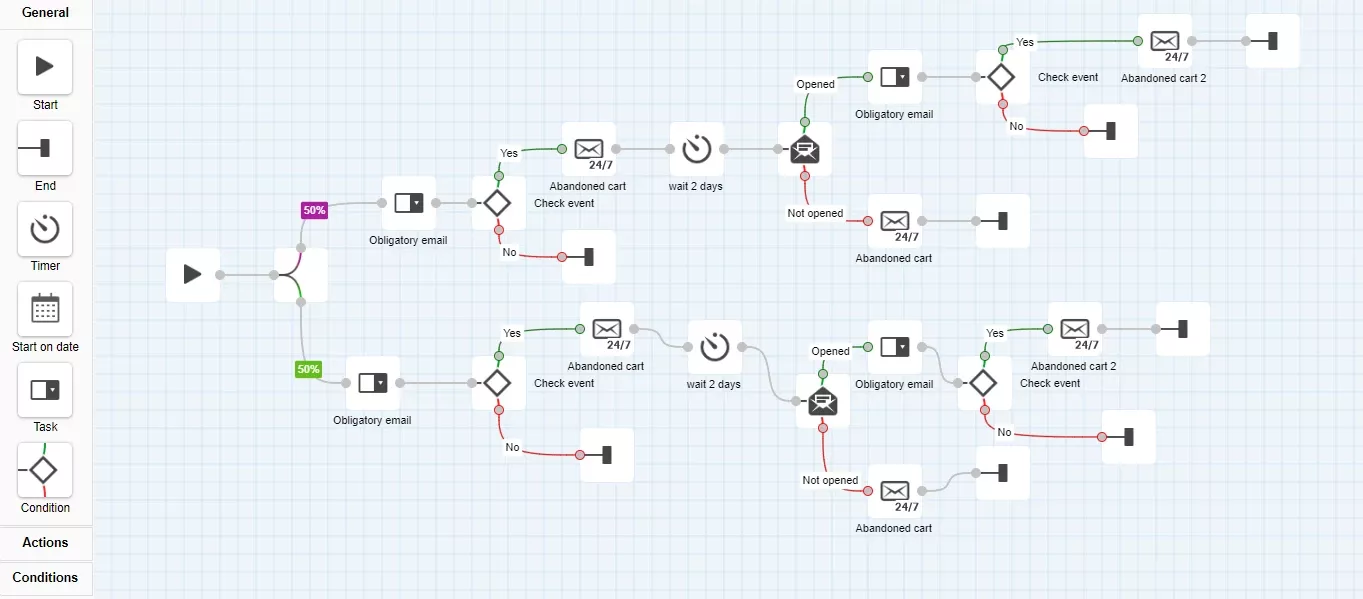Click the purple 50% split label

pos(314,210)
